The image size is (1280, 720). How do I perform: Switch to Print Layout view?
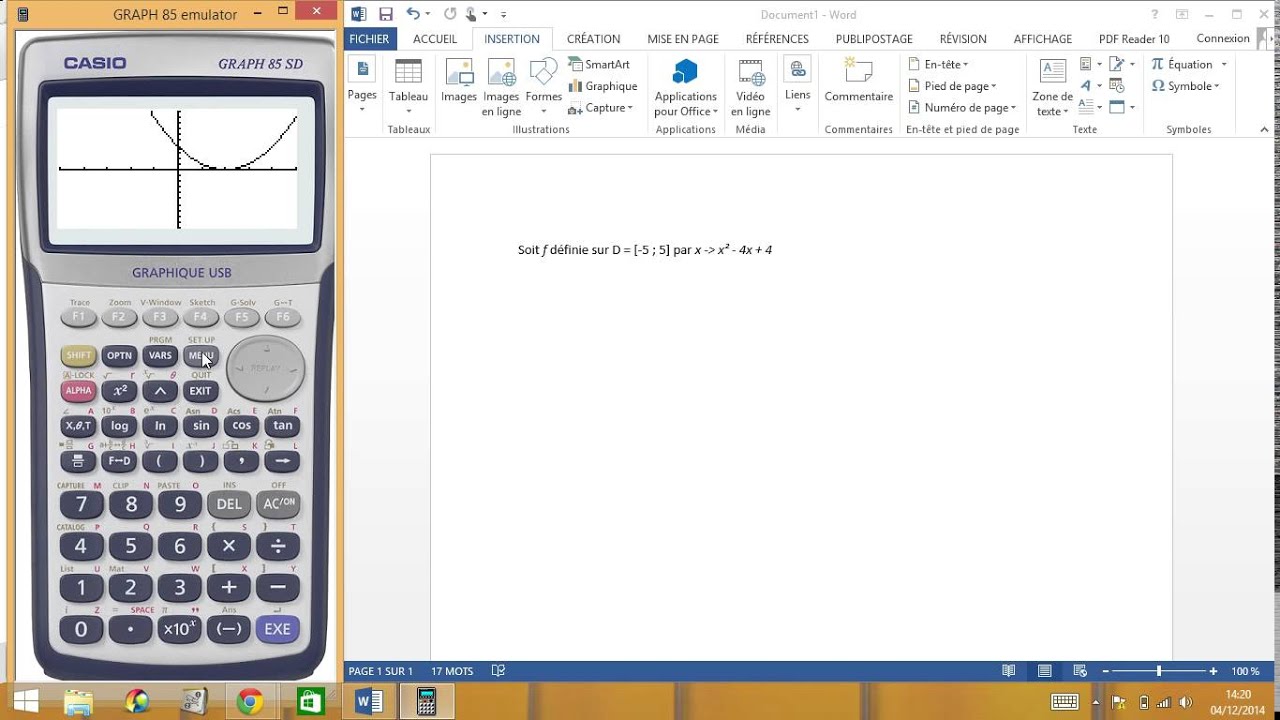point(1044,671)
